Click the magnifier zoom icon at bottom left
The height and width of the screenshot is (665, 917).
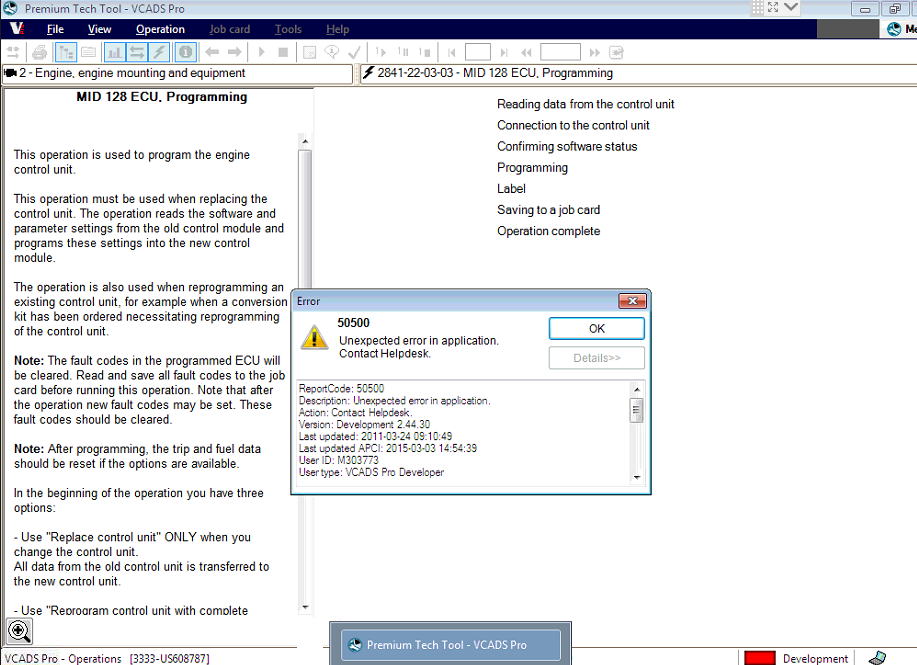point(19,631)
